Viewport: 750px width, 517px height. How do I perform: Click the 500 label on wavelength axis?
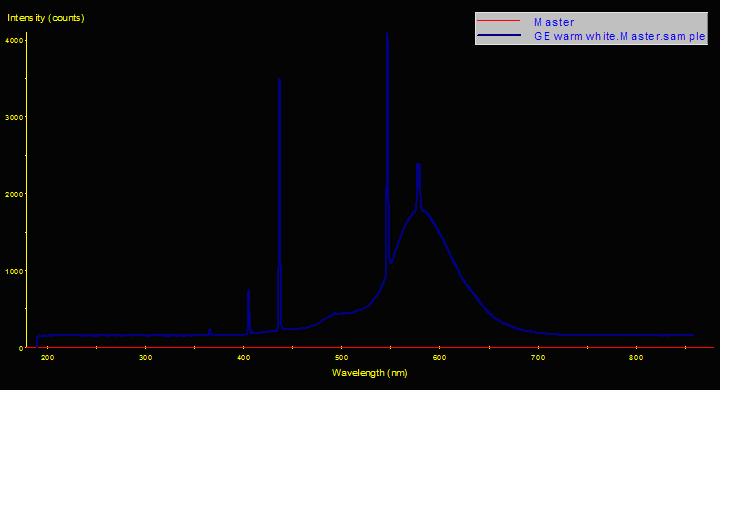click(341, 357)
